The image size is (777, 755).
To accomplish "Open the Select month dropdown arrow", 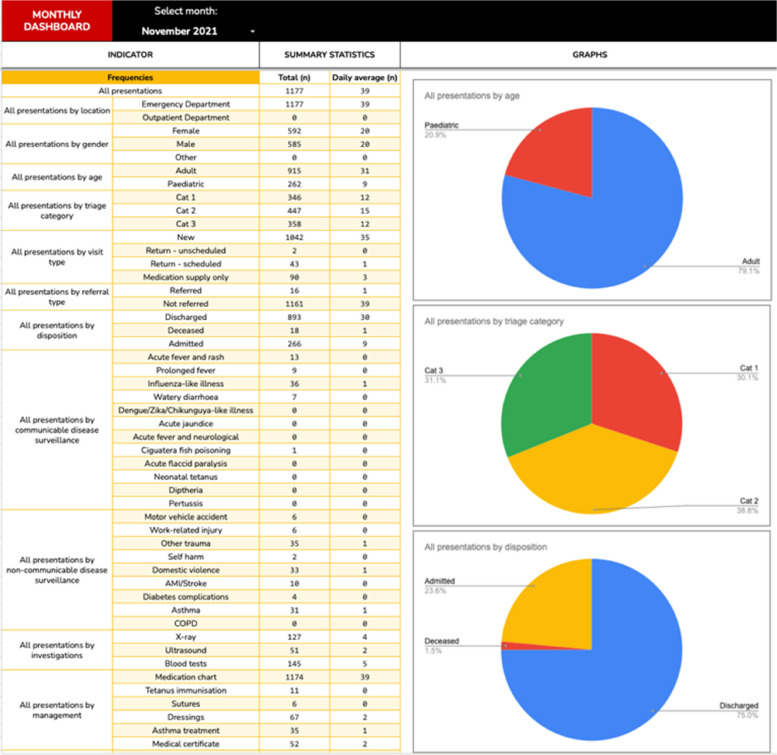I will (x=252, y=31).
